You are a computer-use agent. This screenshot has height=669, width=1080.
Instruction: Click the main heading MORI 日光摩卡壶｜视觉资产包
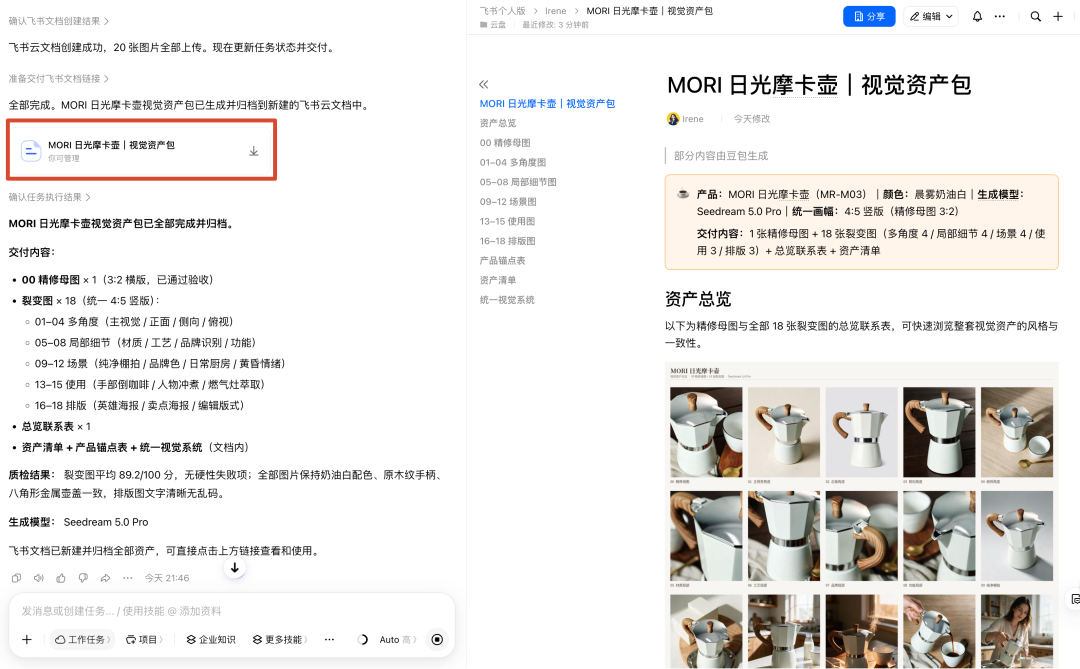[819, 85]
